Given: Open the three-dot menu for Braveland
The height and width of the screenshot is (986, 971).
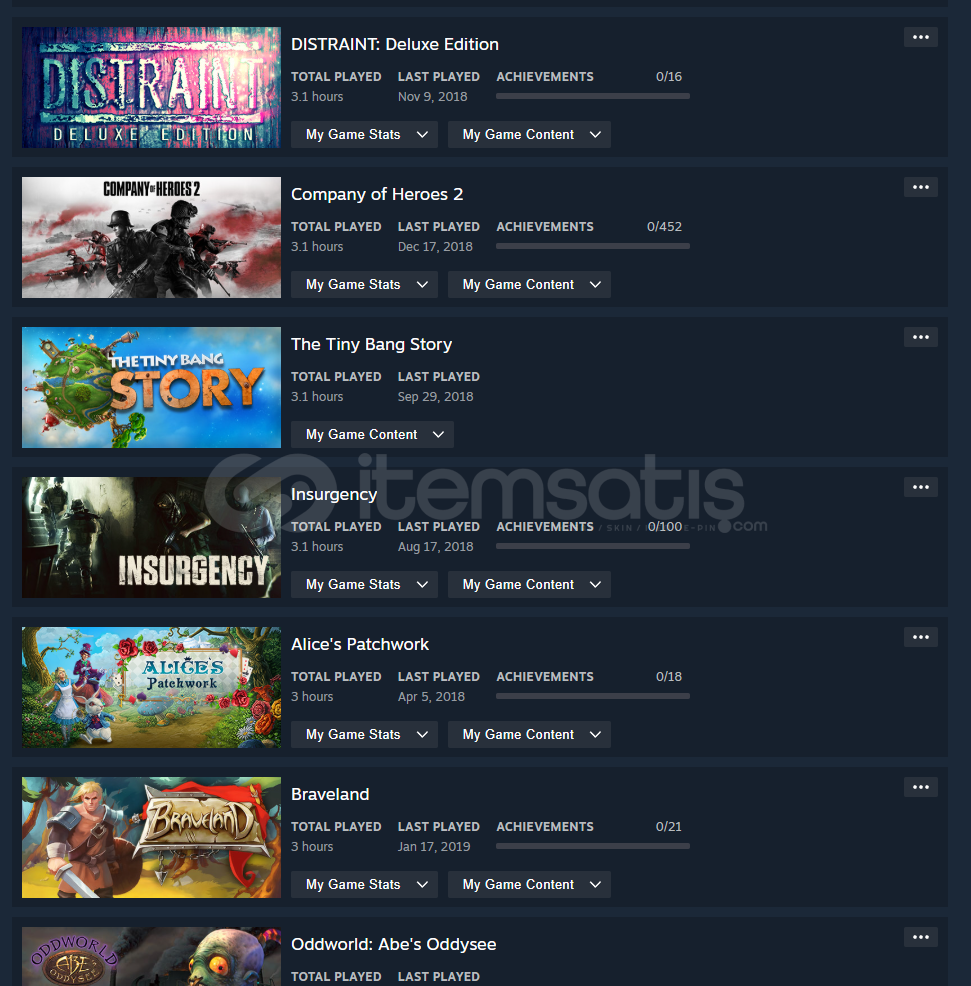Looking at the screenshot, I should [x=921, y=787].
